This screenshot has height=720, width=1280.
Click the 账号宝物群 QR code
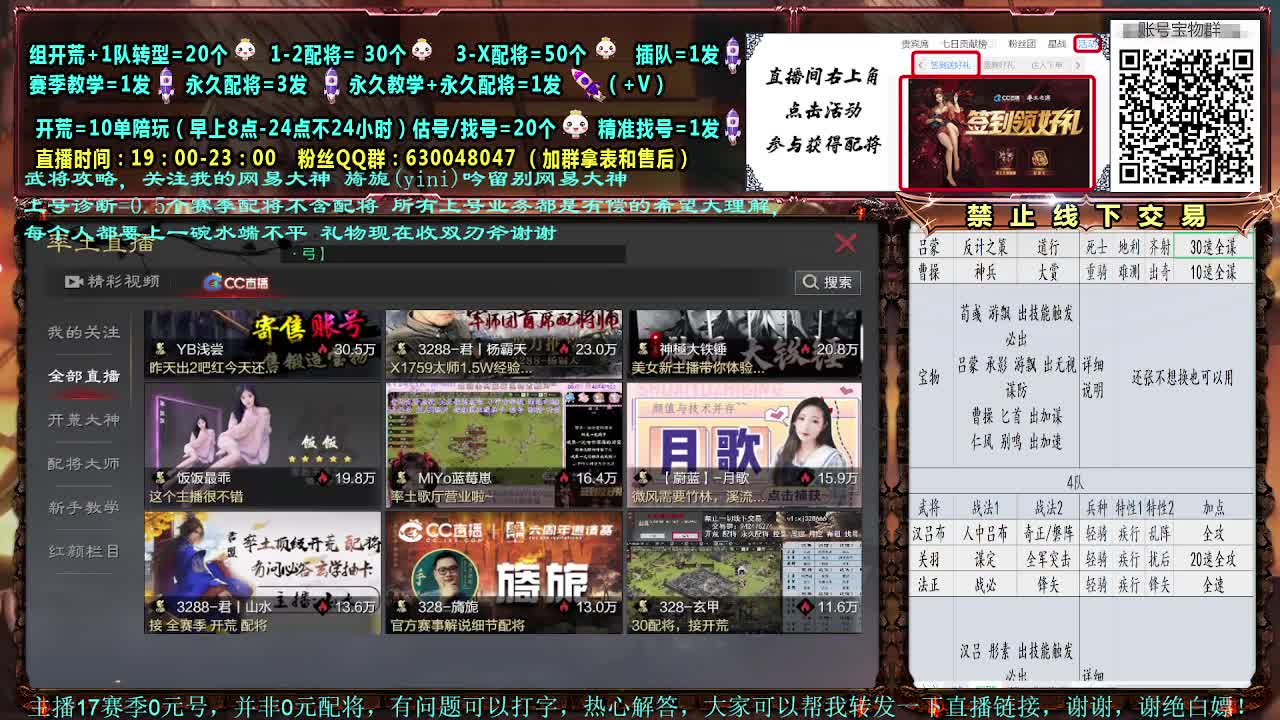pyautogui.click(x=1185, y=115)
